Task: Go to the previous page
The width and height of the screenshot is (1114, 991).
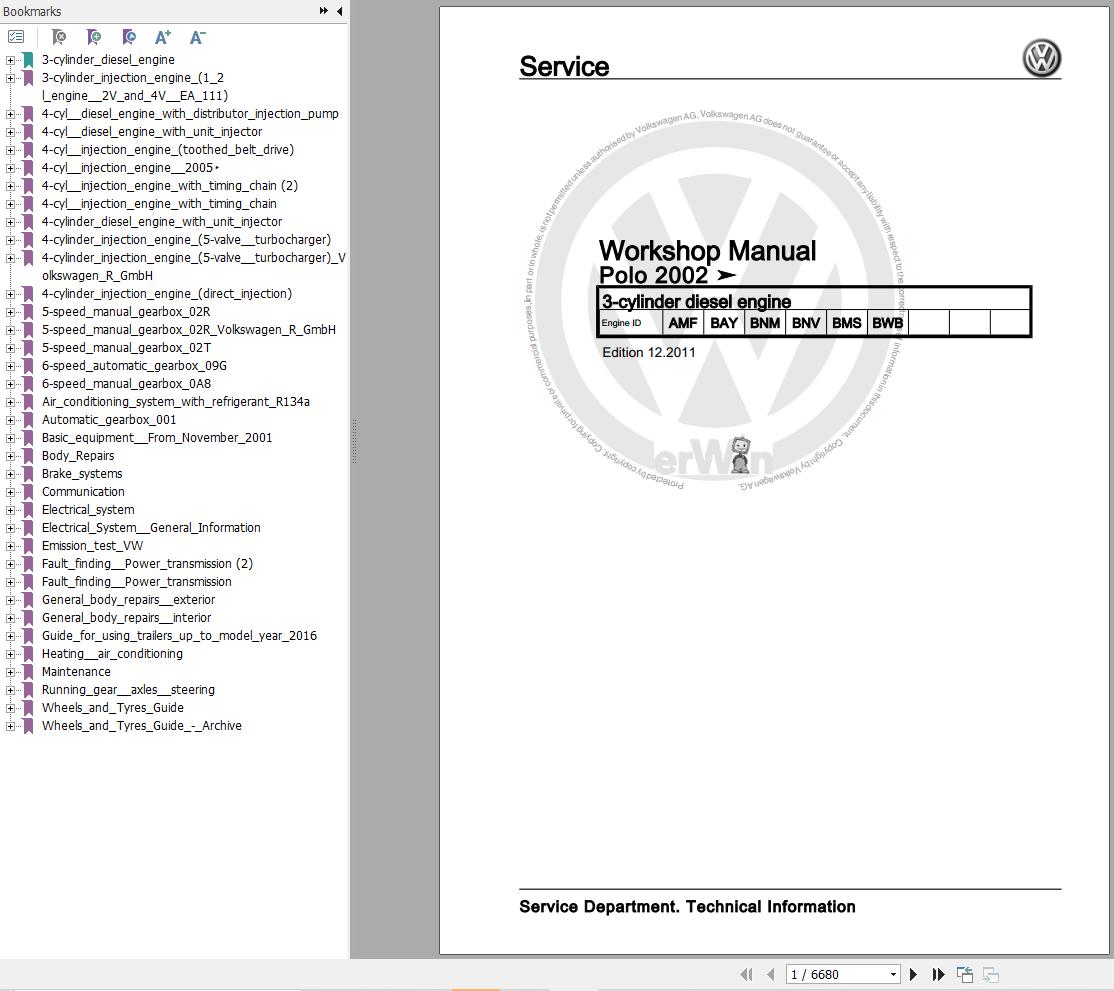Action: tap(771, 975)
